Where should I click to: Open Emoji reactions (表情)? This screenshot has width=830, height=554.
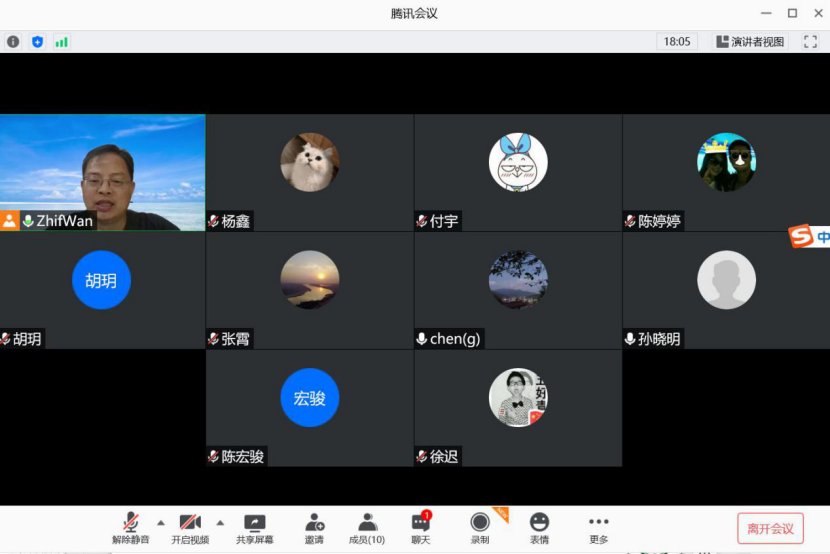click(539, 529)
